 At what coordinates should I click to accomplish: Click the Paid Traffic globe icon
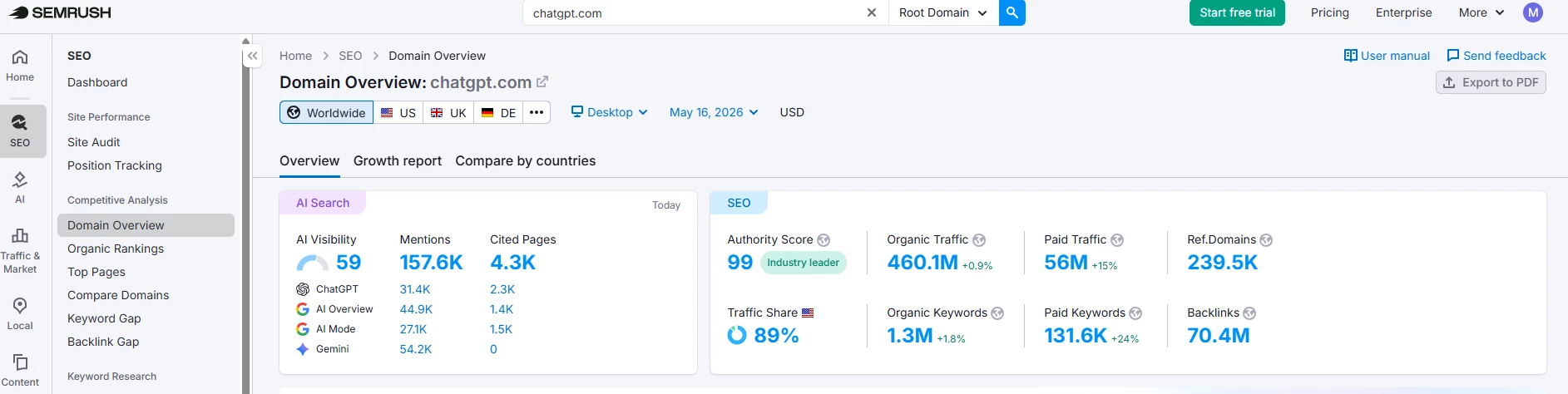[x=1117, y=240]
